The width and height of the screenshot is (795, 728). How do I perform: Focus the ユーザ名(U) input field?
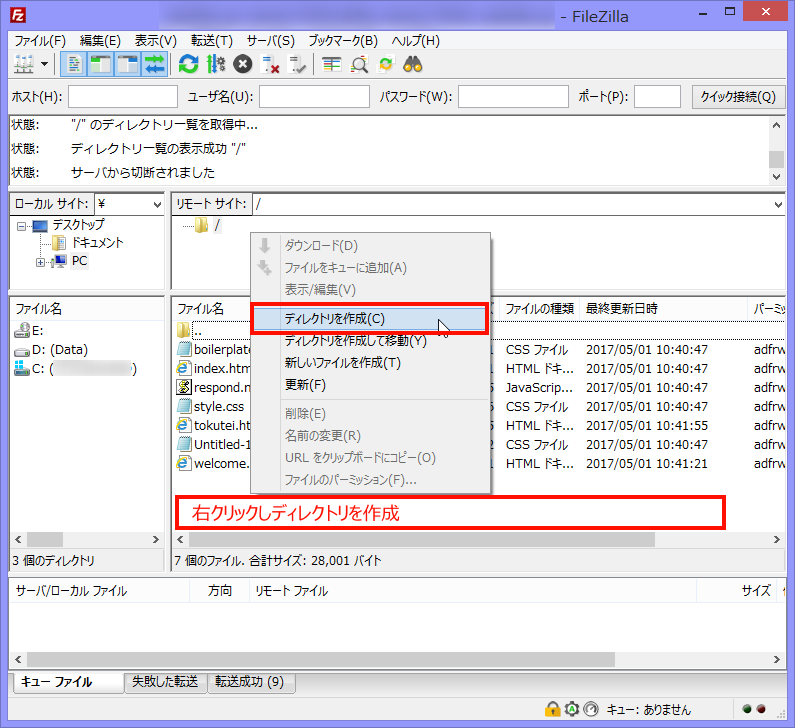point(314,96)
